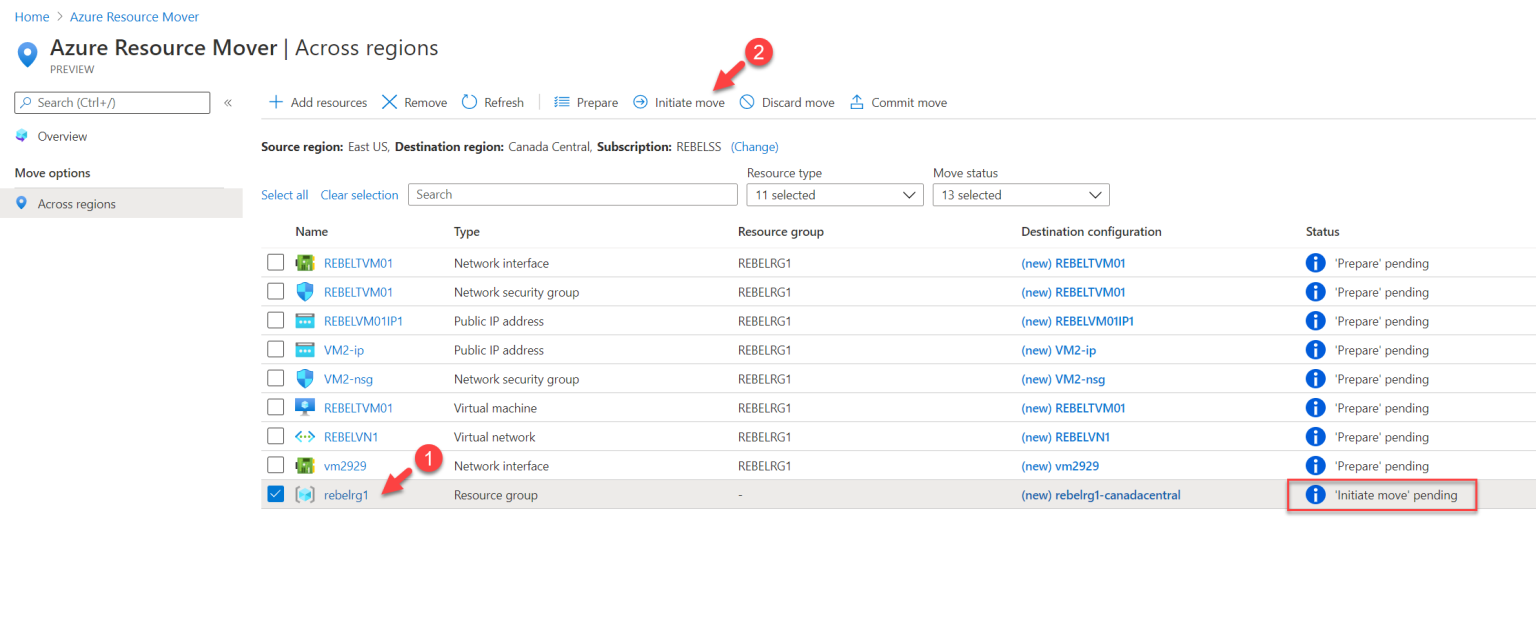1536x618 pixels.
Task: Uncheck the rebelrg1 resource group checkbox
Action: coord(276,494)
